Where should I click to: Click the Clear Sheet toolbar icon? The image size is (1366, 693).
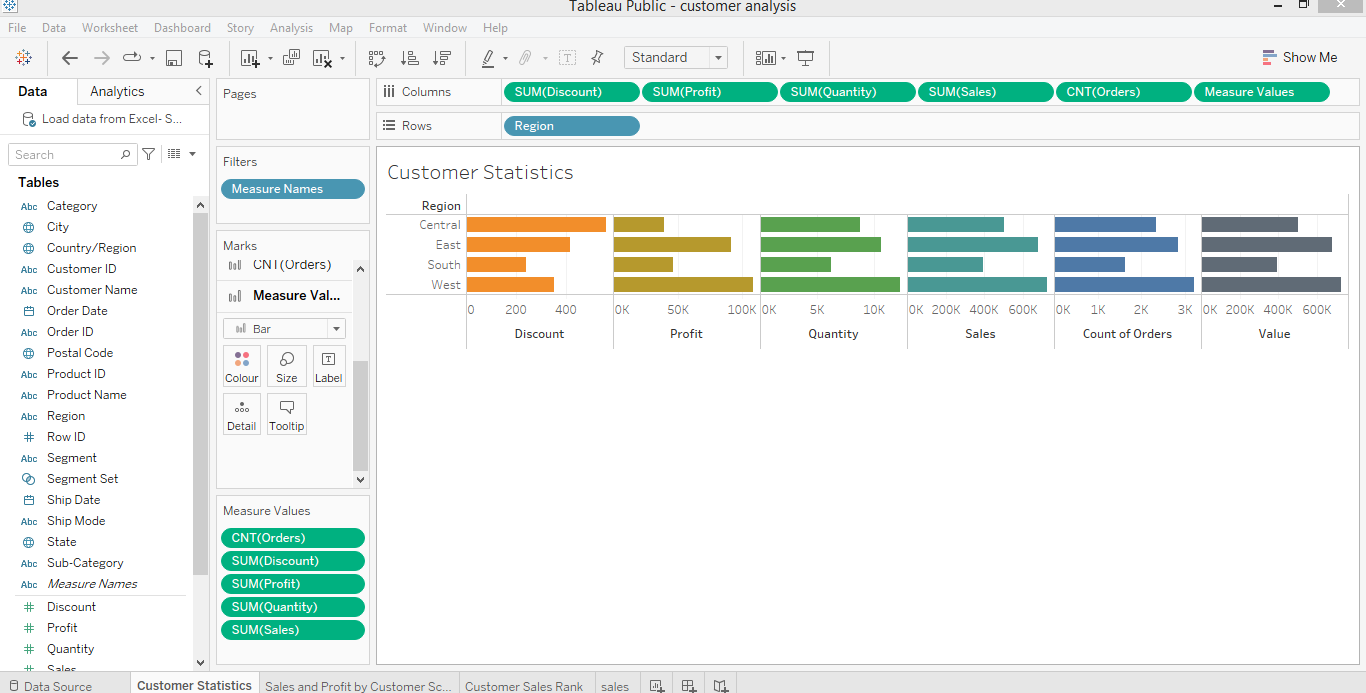(320, 58)
